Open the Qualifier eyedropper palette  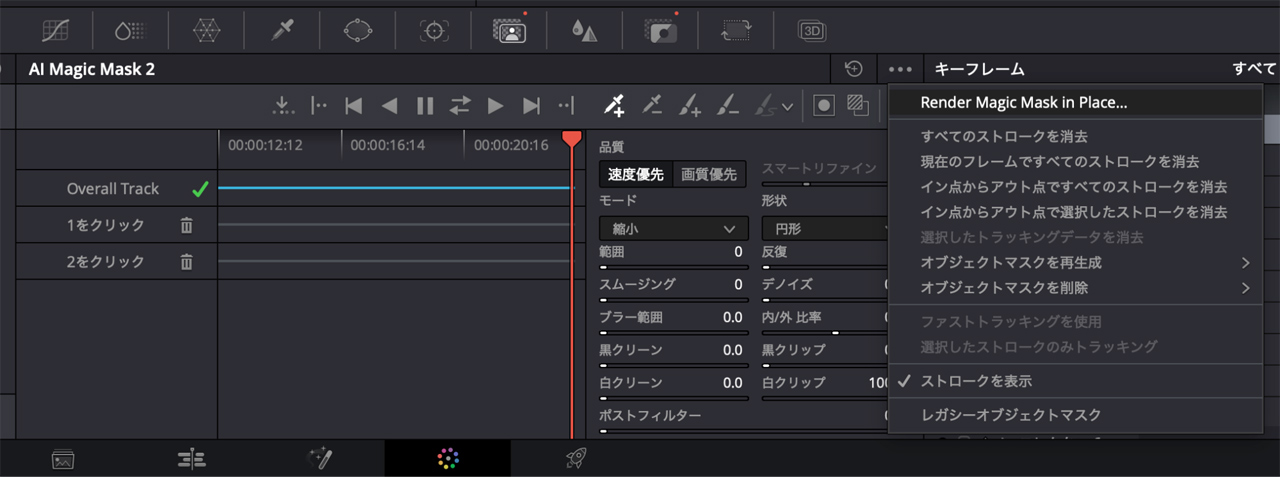click(283, 30)
